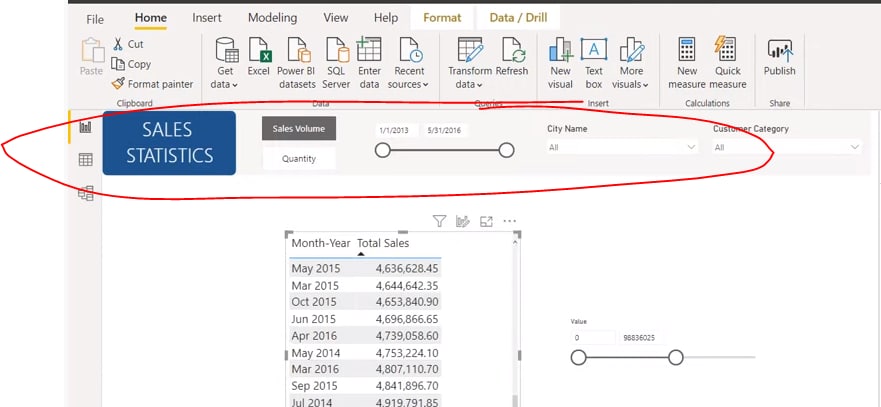Click the Value slider's left handle
Viewport: 881px width, 407px height.
tap(578, 357)
